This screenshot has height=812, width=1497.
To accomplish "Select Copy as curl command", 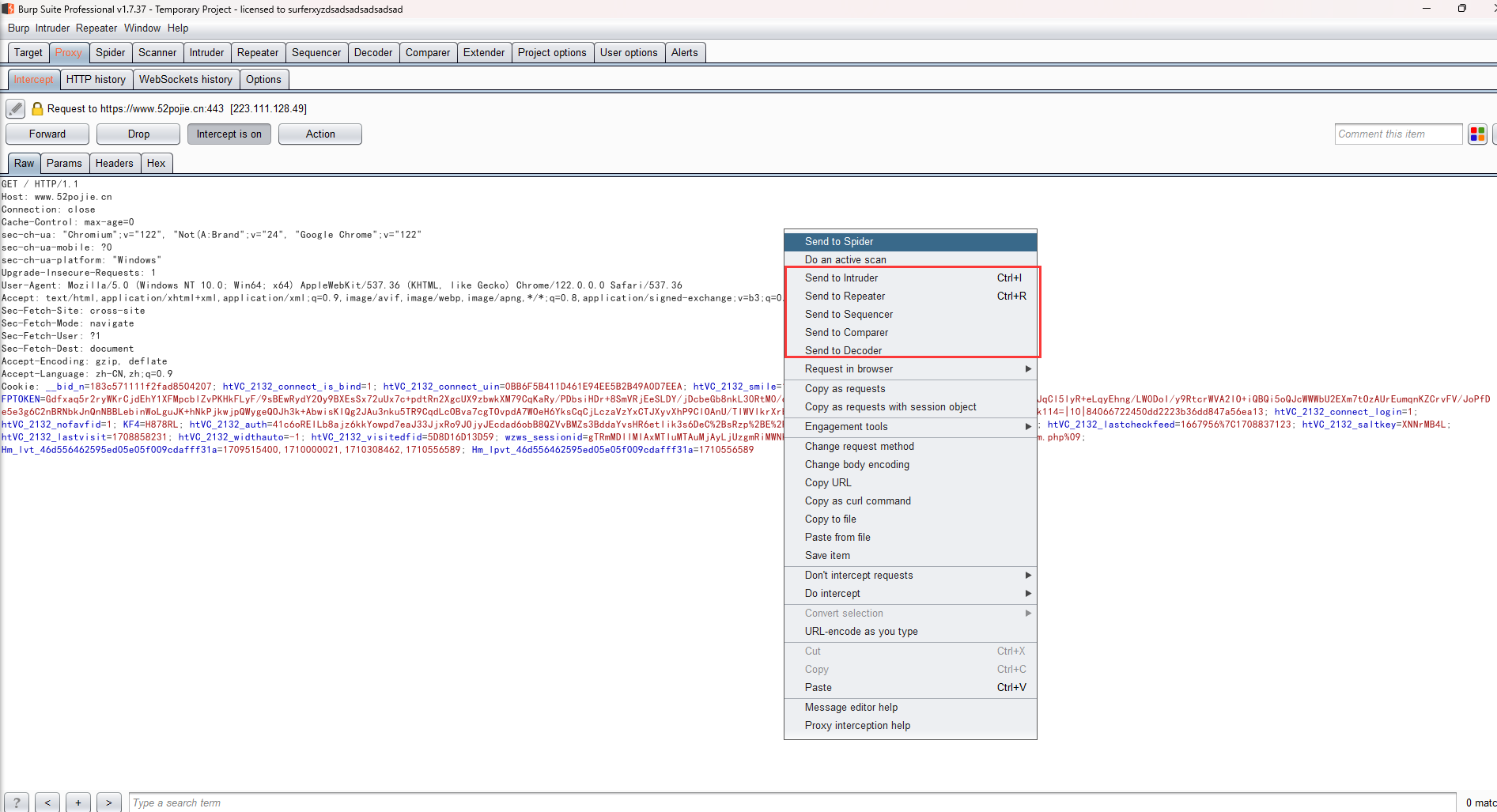I will [910, 501].
